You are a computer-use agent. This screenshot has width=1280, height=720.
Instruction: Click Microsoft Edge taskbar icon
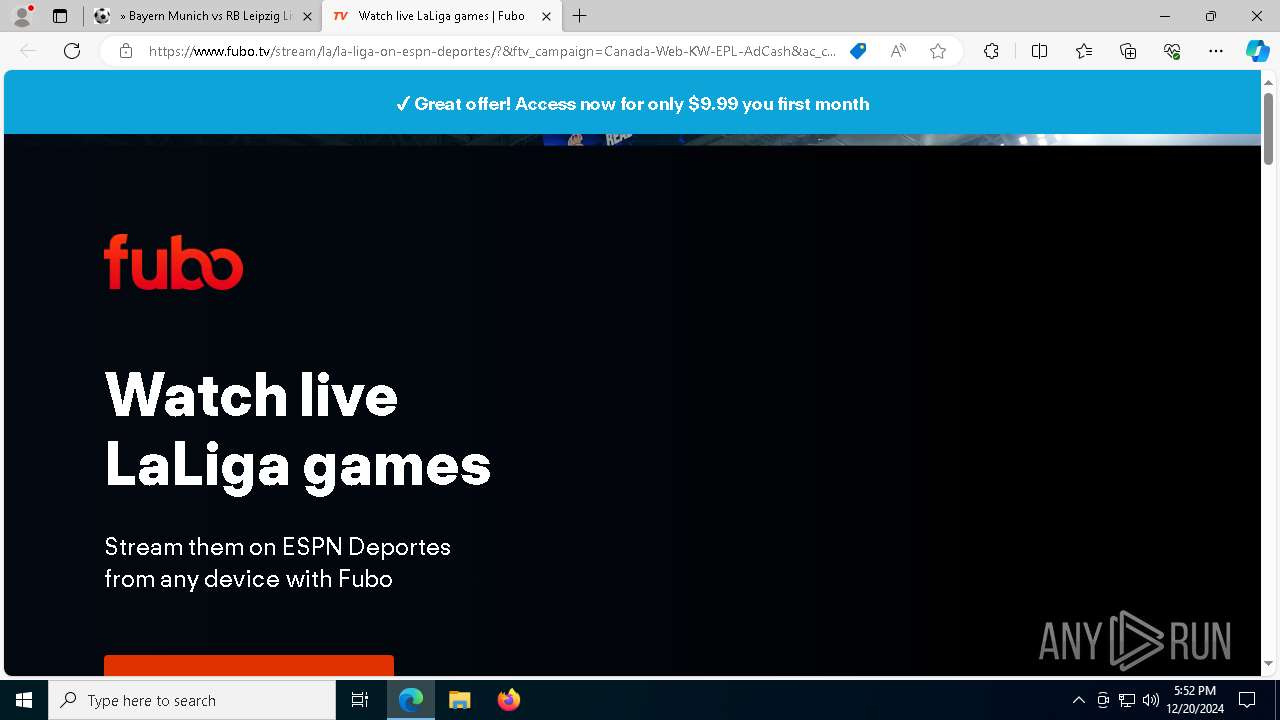pos(411,700)
